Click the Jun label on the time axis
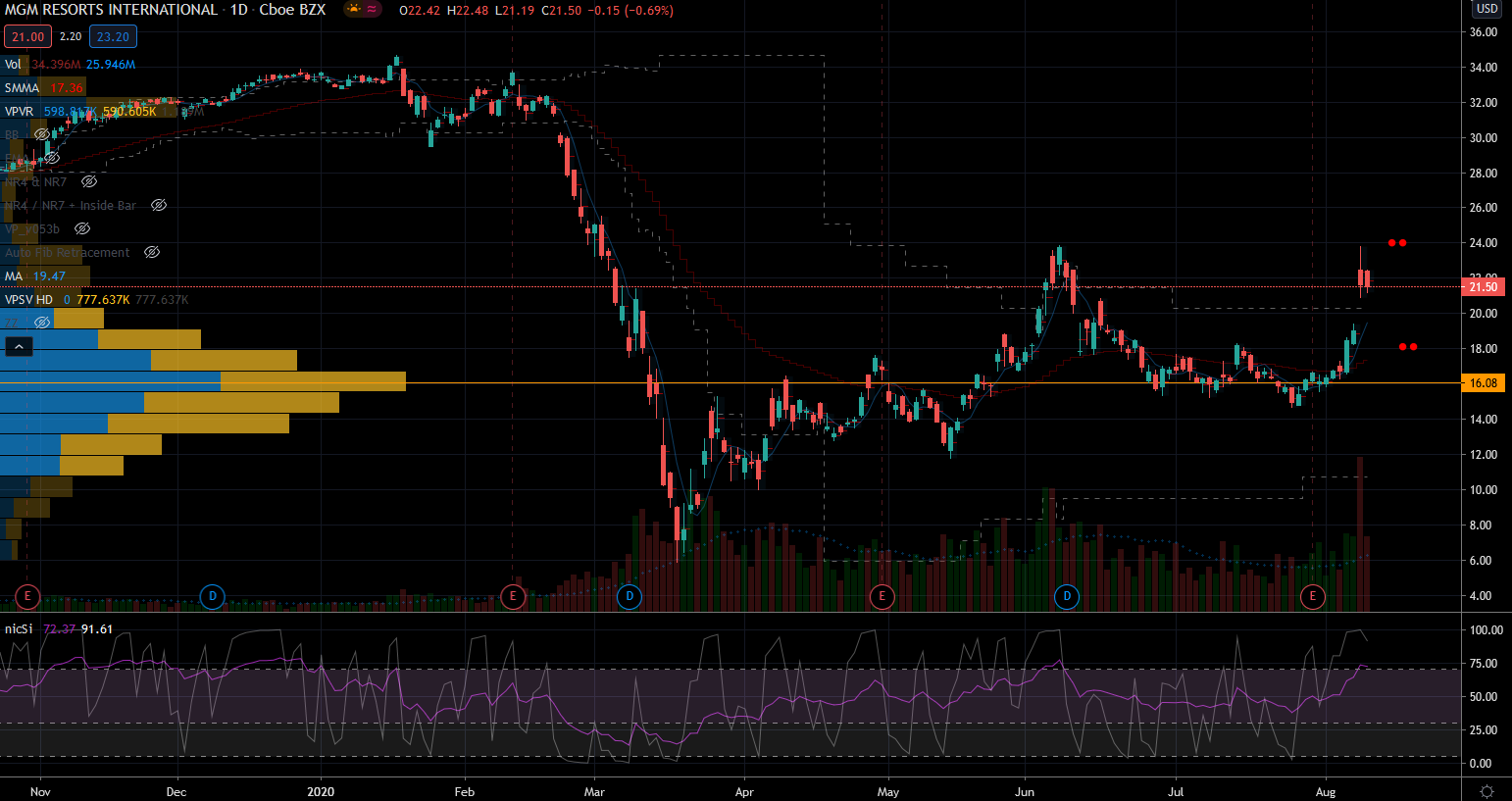This screenshot has height=801, width=1512. (1025, 791)
